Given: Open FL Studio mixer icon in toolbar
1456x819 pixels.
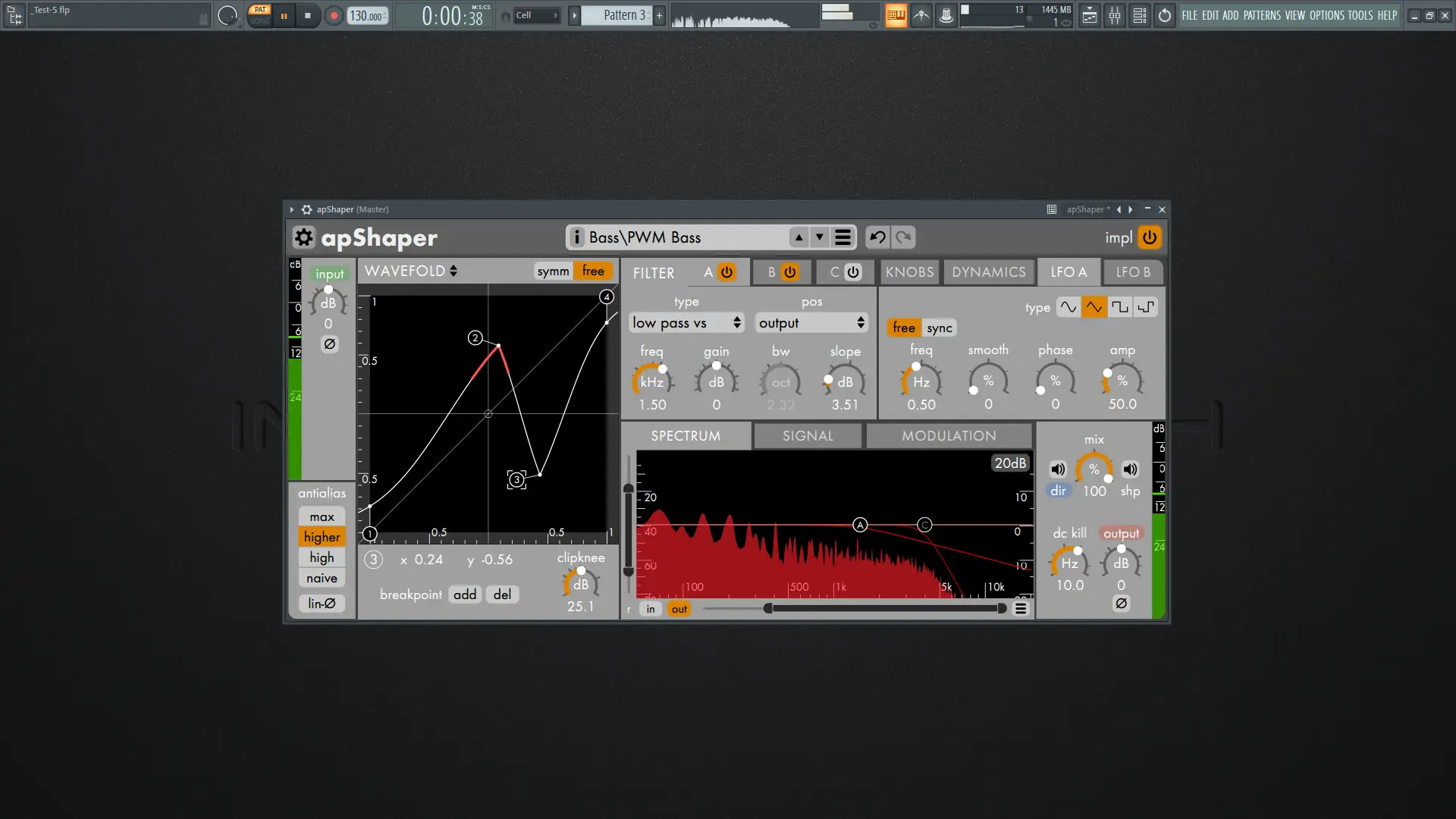Looking at the screenshot, I should click(x=1114, y=15).
